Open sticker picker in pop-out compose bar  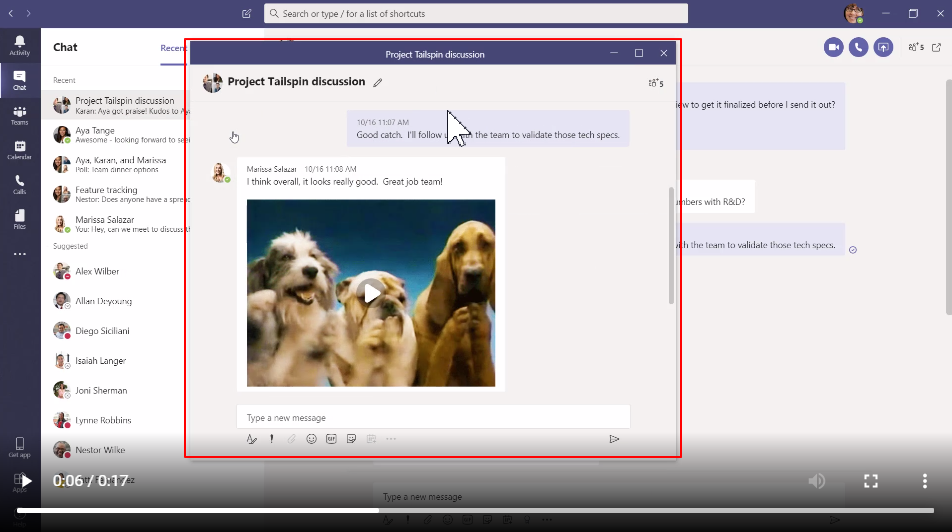(x=352, y=439)
